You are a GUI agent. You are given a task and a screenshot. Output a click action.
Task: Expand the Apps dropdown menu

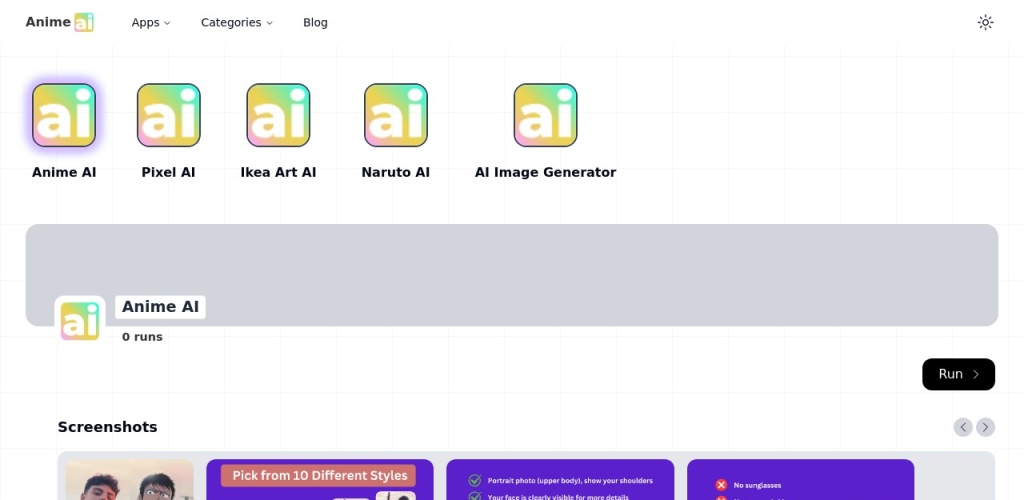151,22
